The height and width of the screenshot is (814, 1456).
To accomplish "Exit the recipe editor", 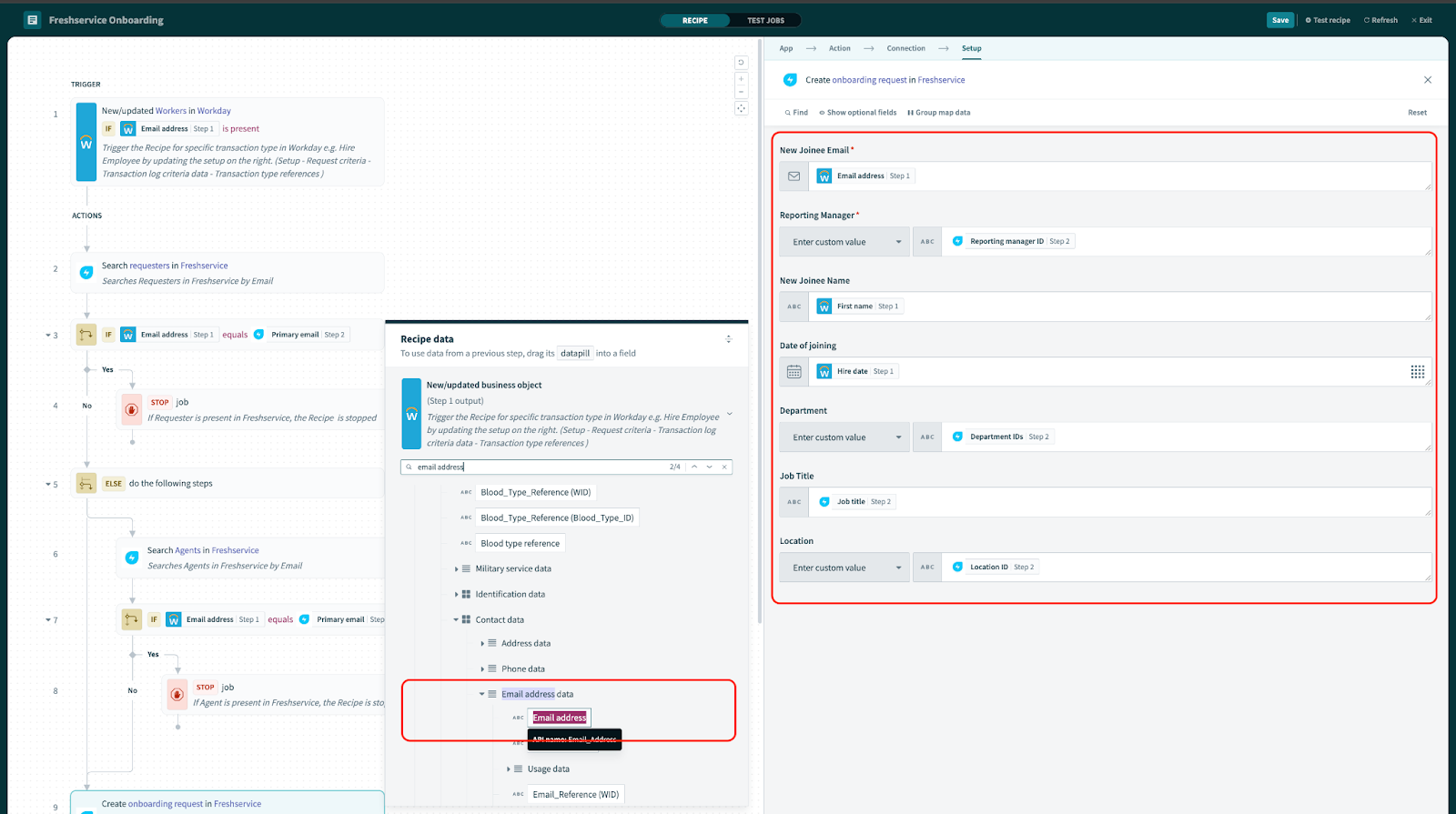I will 1421,20.
